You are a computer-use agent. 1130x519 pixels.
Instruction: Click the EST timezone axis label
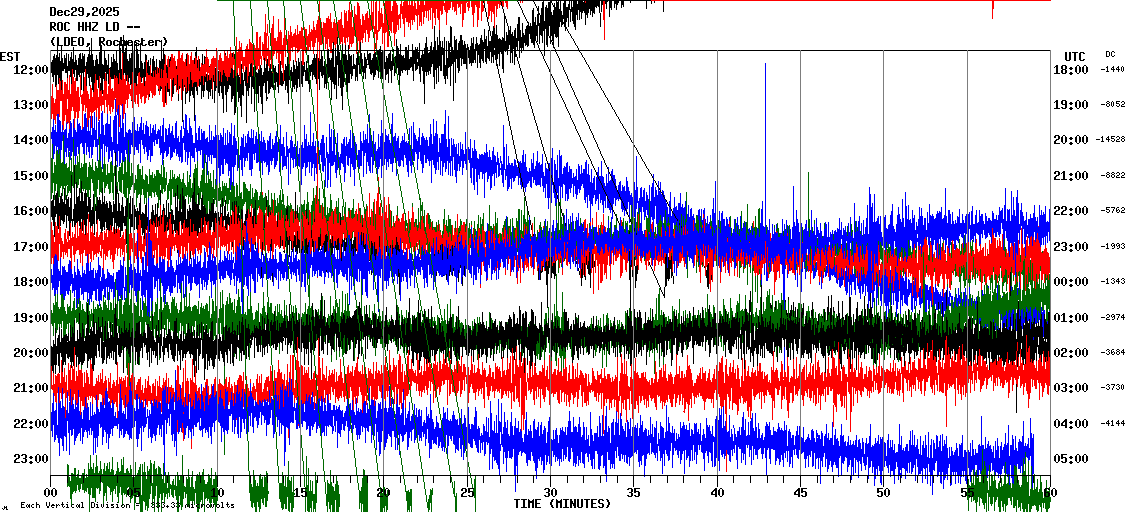click(10, 56)
